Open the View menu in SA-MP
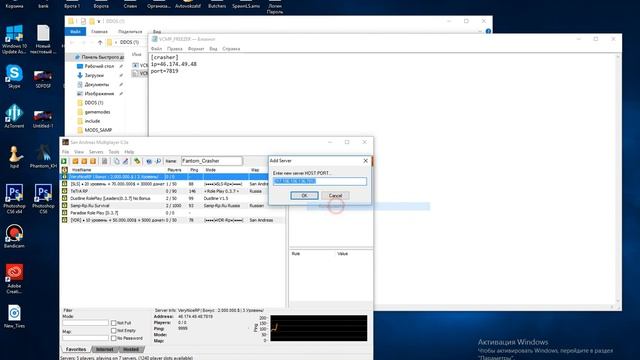Screen dimensions: 640x360 click(79, 152)
